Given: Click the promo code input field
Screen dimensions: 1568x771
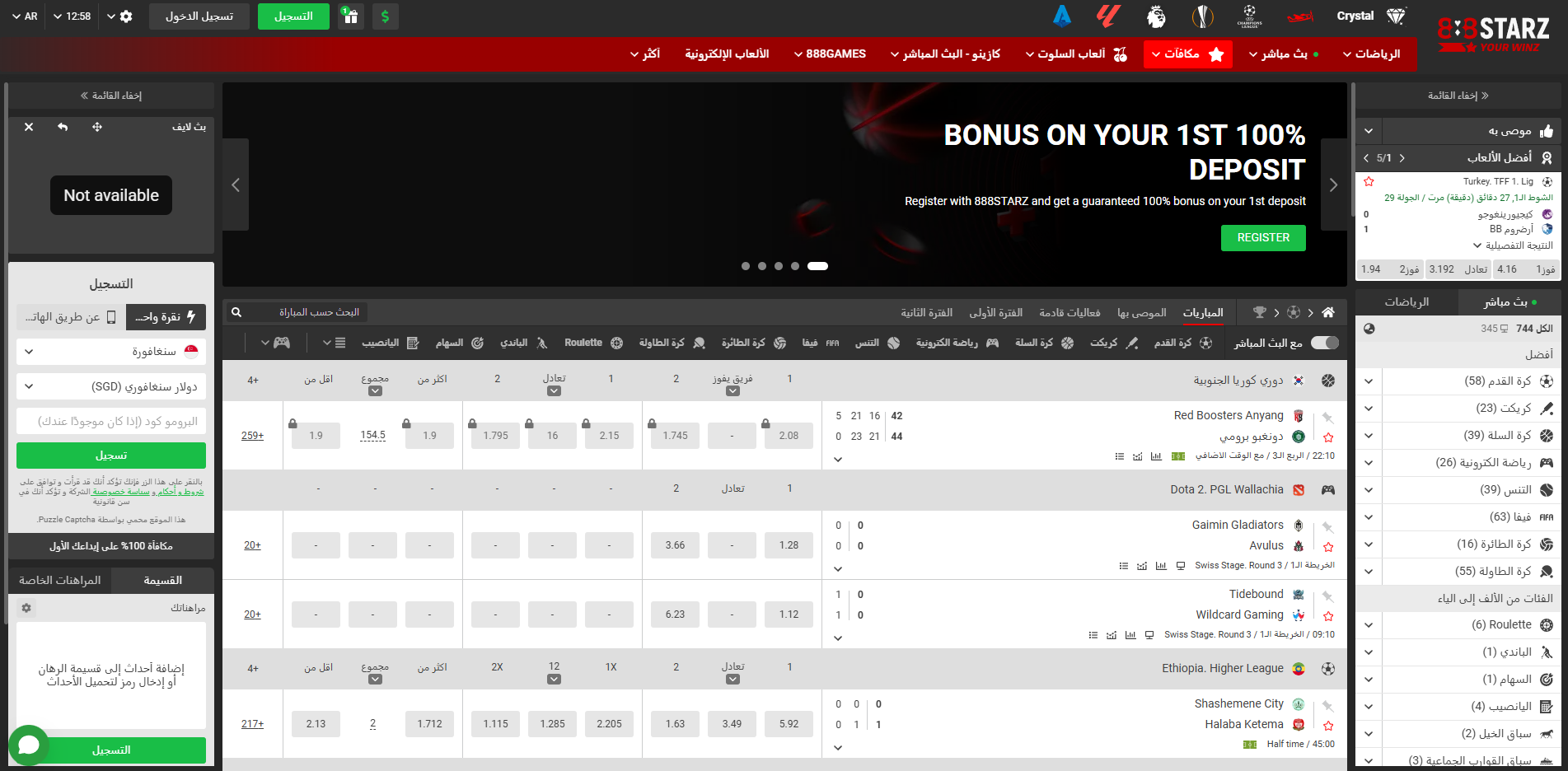Looking at the screenshot, I should 111,421.
